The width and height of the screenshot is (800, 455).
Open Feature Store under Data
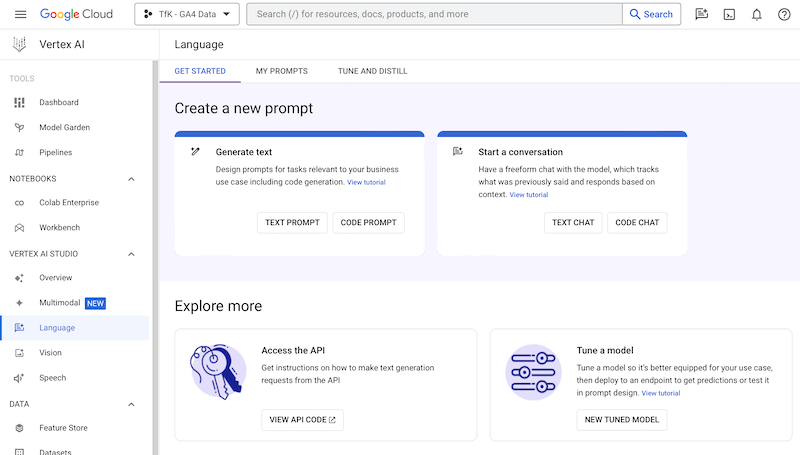coord(63,428)
